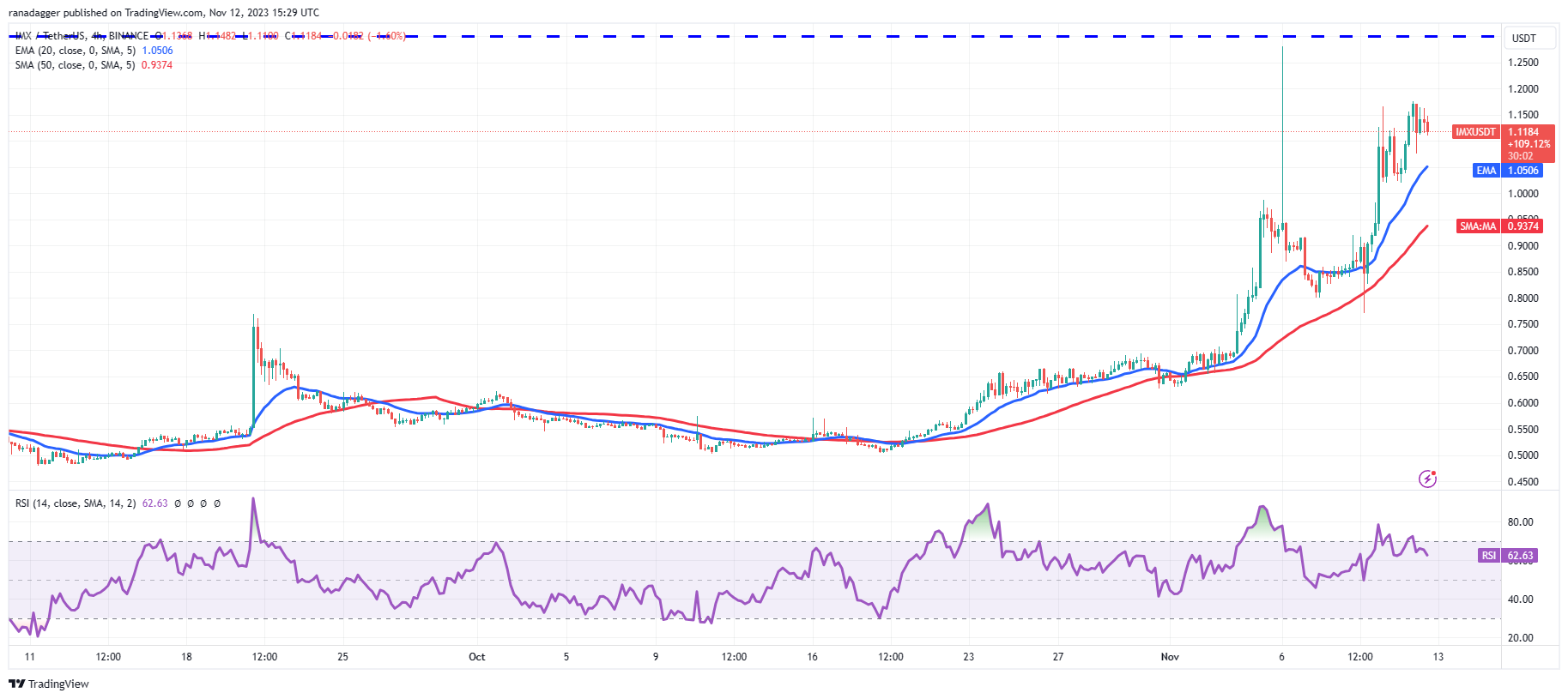
Task: Click the TradingView logo icon
Action: [x=16, y=684]
